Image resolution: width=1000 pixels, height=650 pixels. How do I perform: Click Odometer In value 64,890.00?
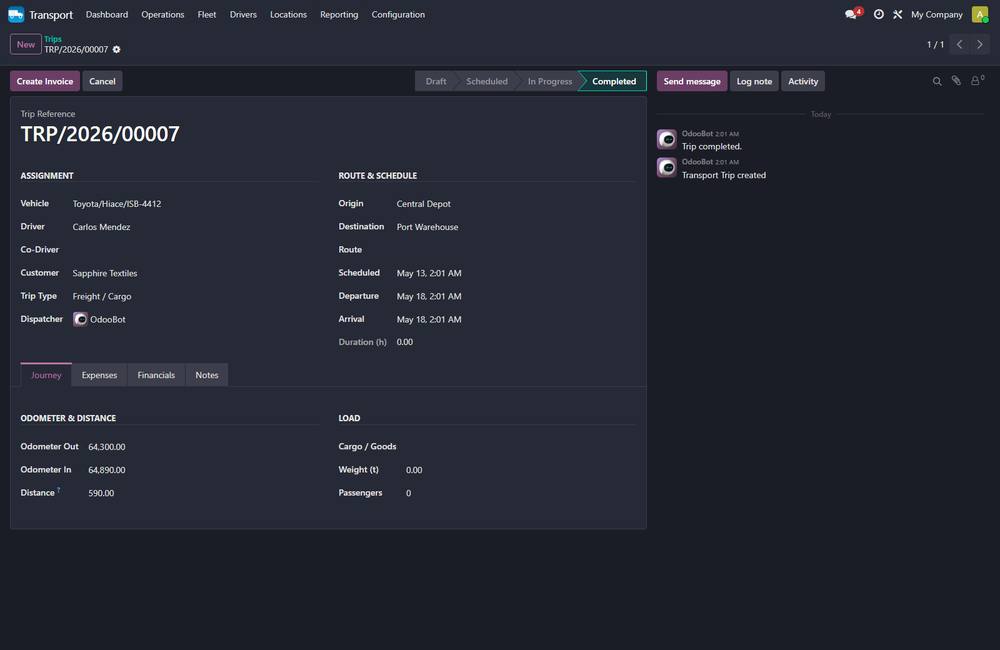[107, 470]
